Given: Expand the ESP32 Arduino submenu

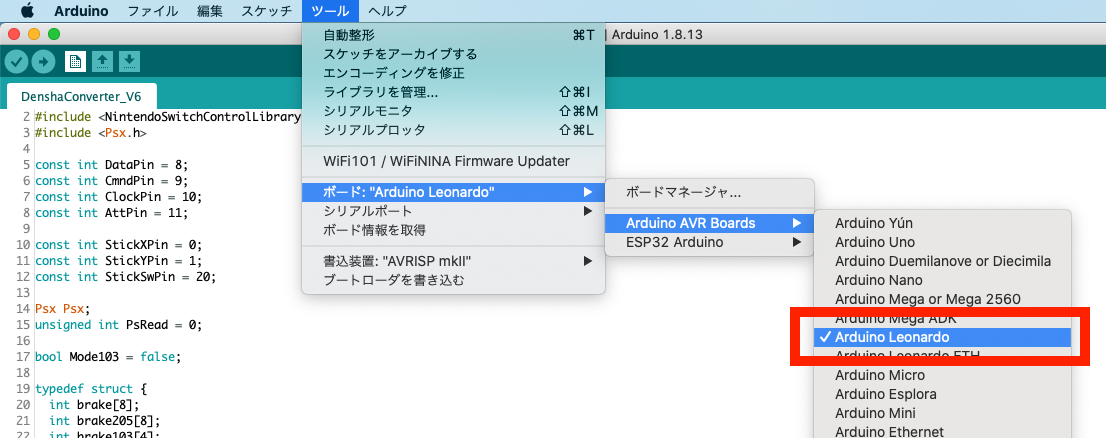Looking at the screenshot, I should click(x=710, y=242).
